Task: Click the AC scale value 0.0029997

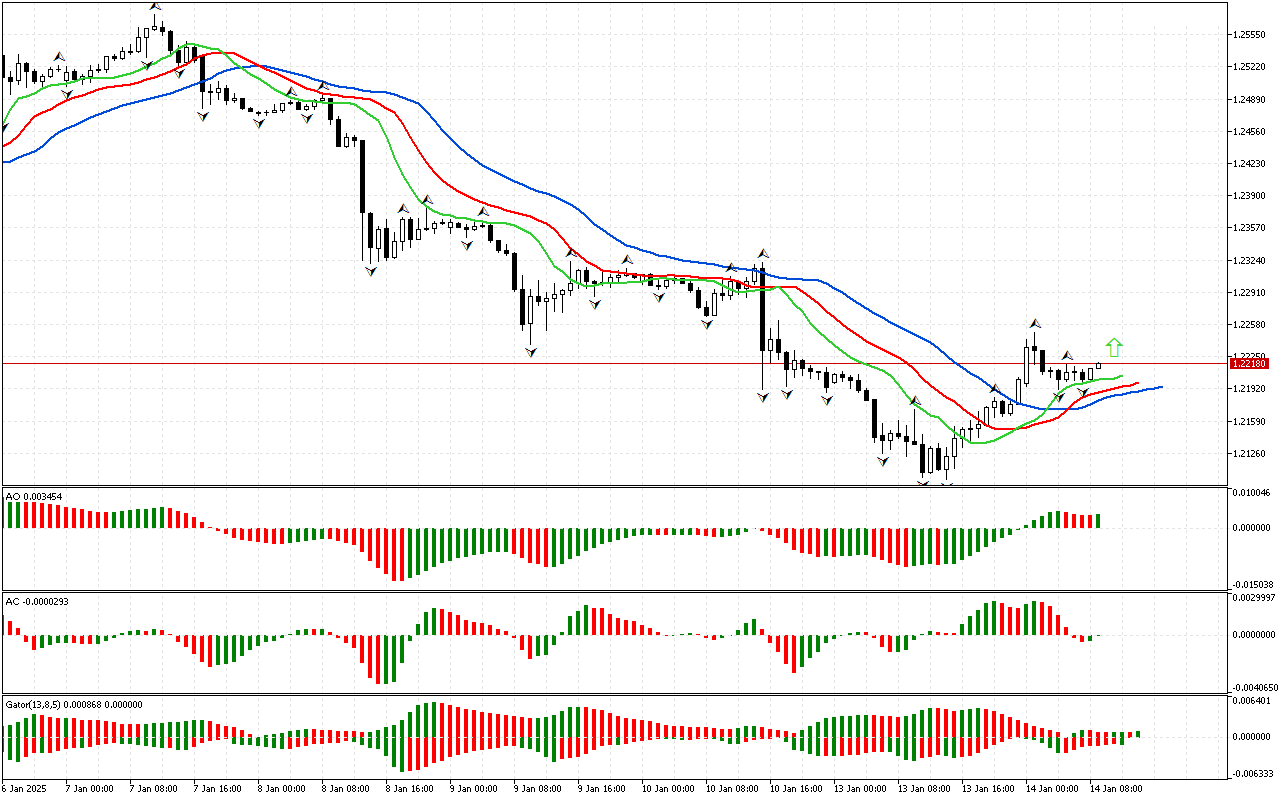Action: (x=1255, y=598)
